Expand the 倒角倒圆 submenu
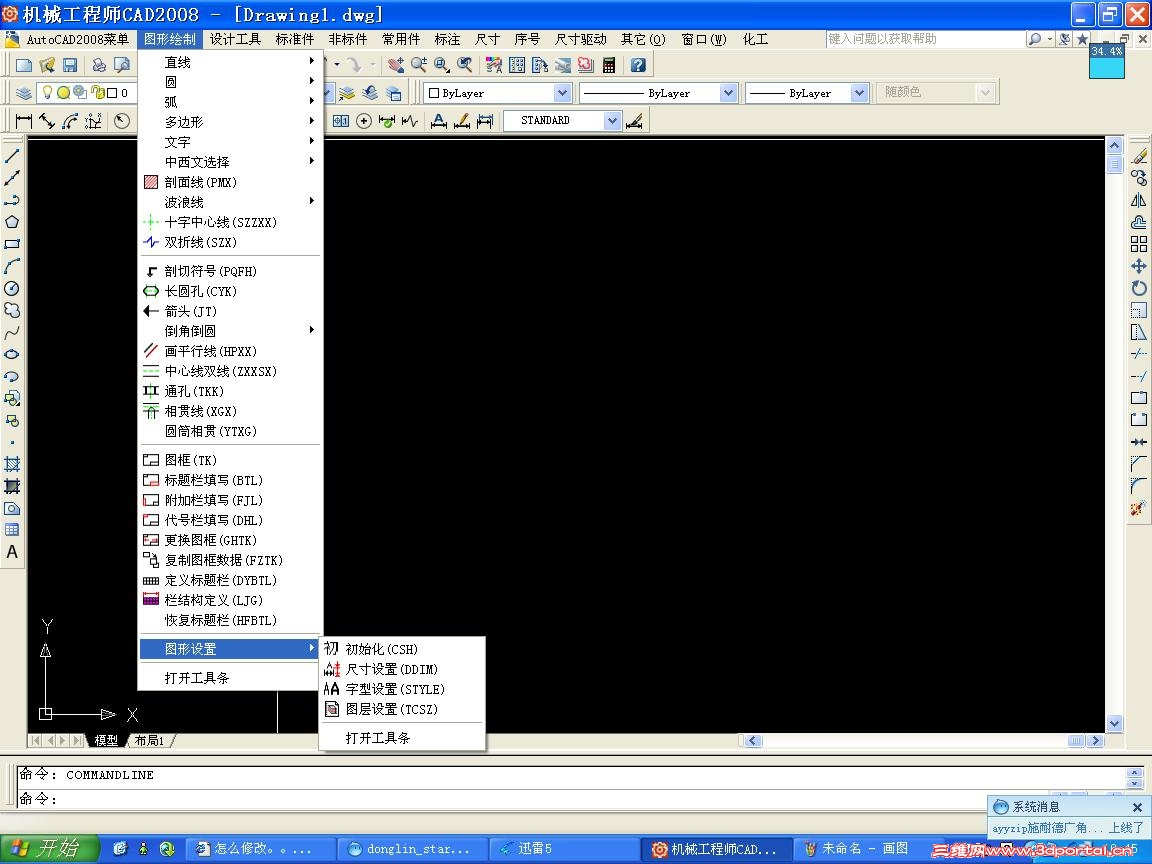The width and height of the screenshot is (1152, 864). coord(231,331)
